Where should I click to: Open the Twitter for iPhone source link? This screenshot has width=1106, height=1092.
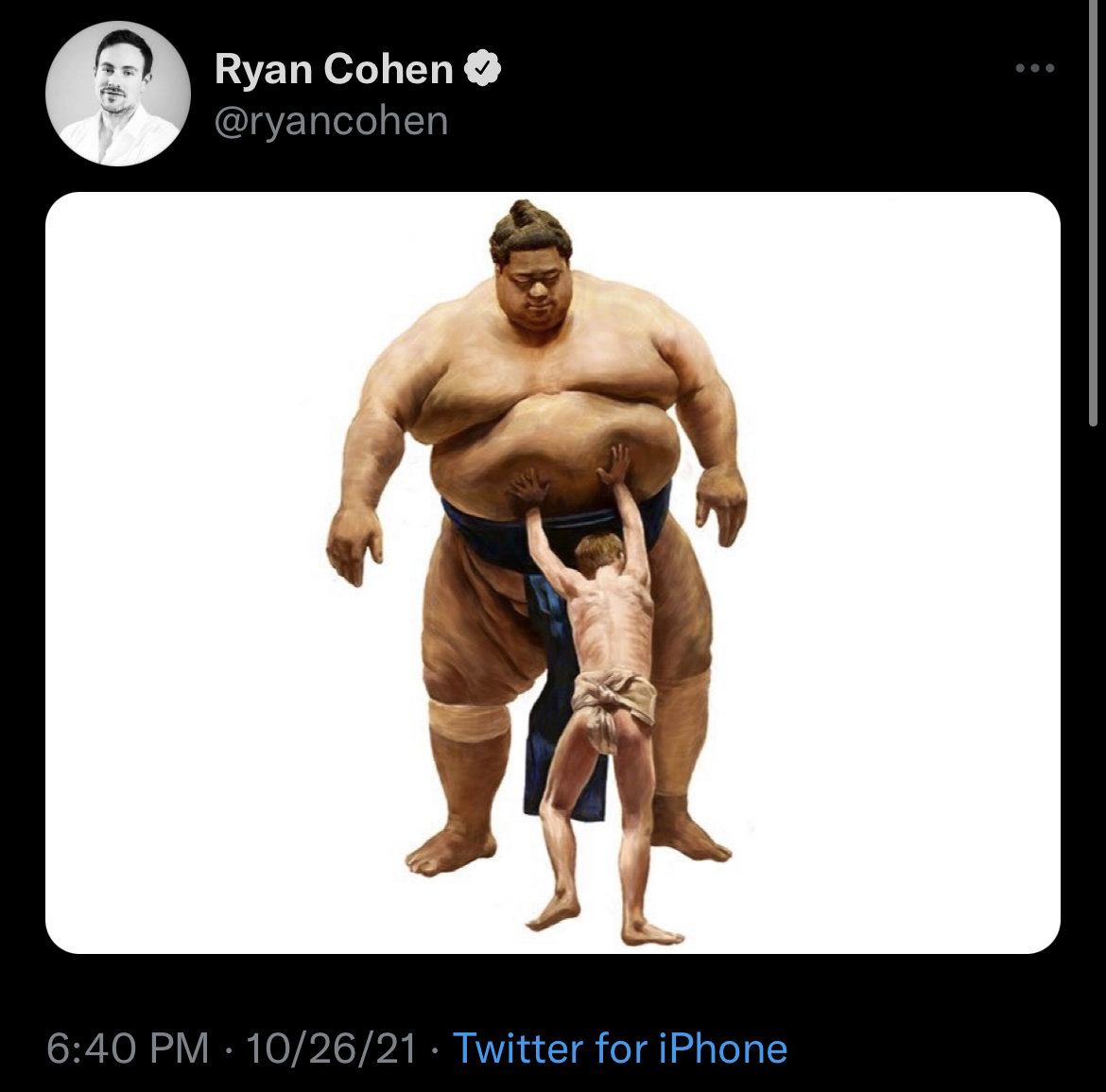point(620,1049)
